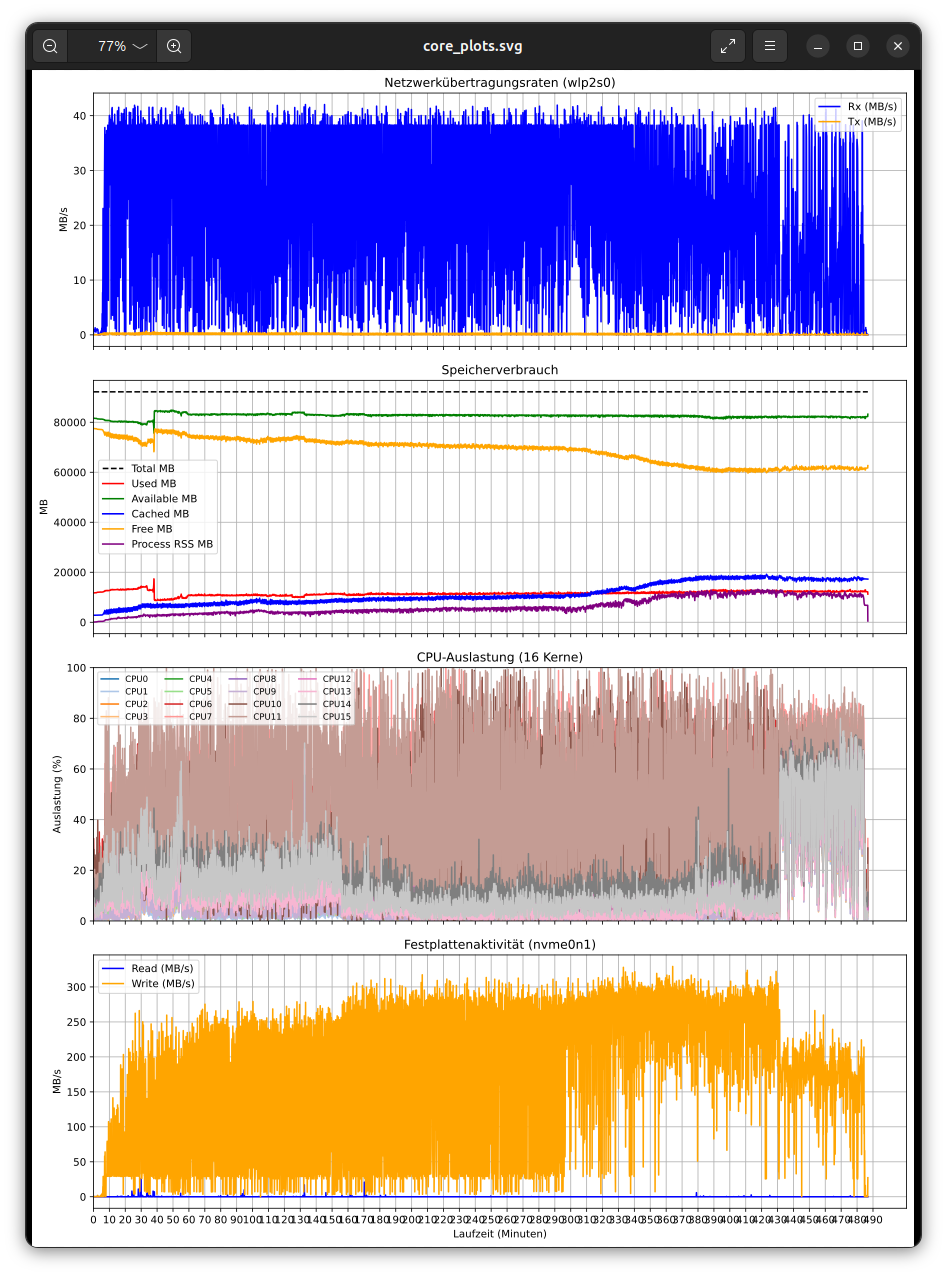
Task: Select the Process RSS MB legend entry
Action: (158, 544)
